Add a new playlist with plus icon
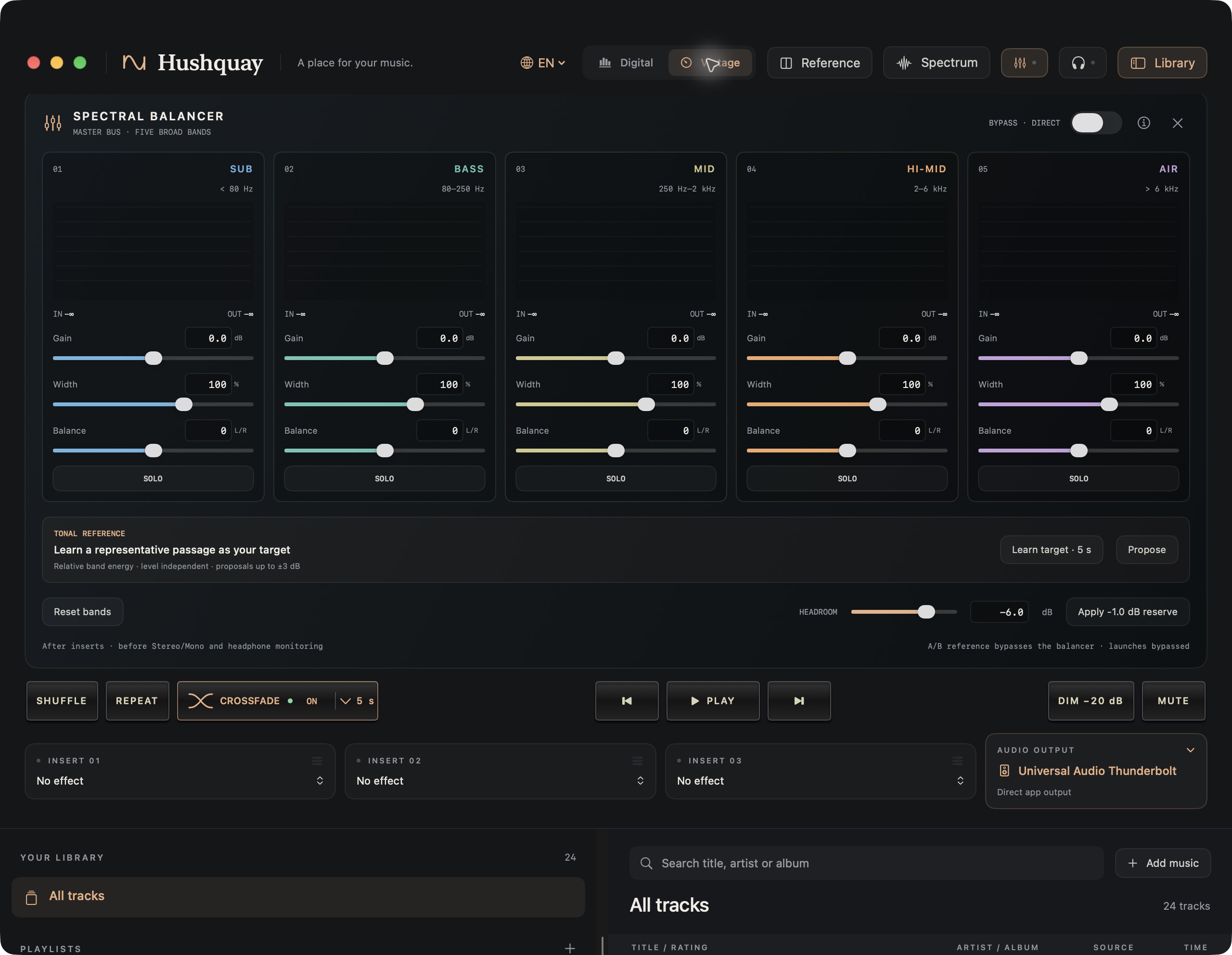The image size is (1232, 955). [x=570, y=948]
